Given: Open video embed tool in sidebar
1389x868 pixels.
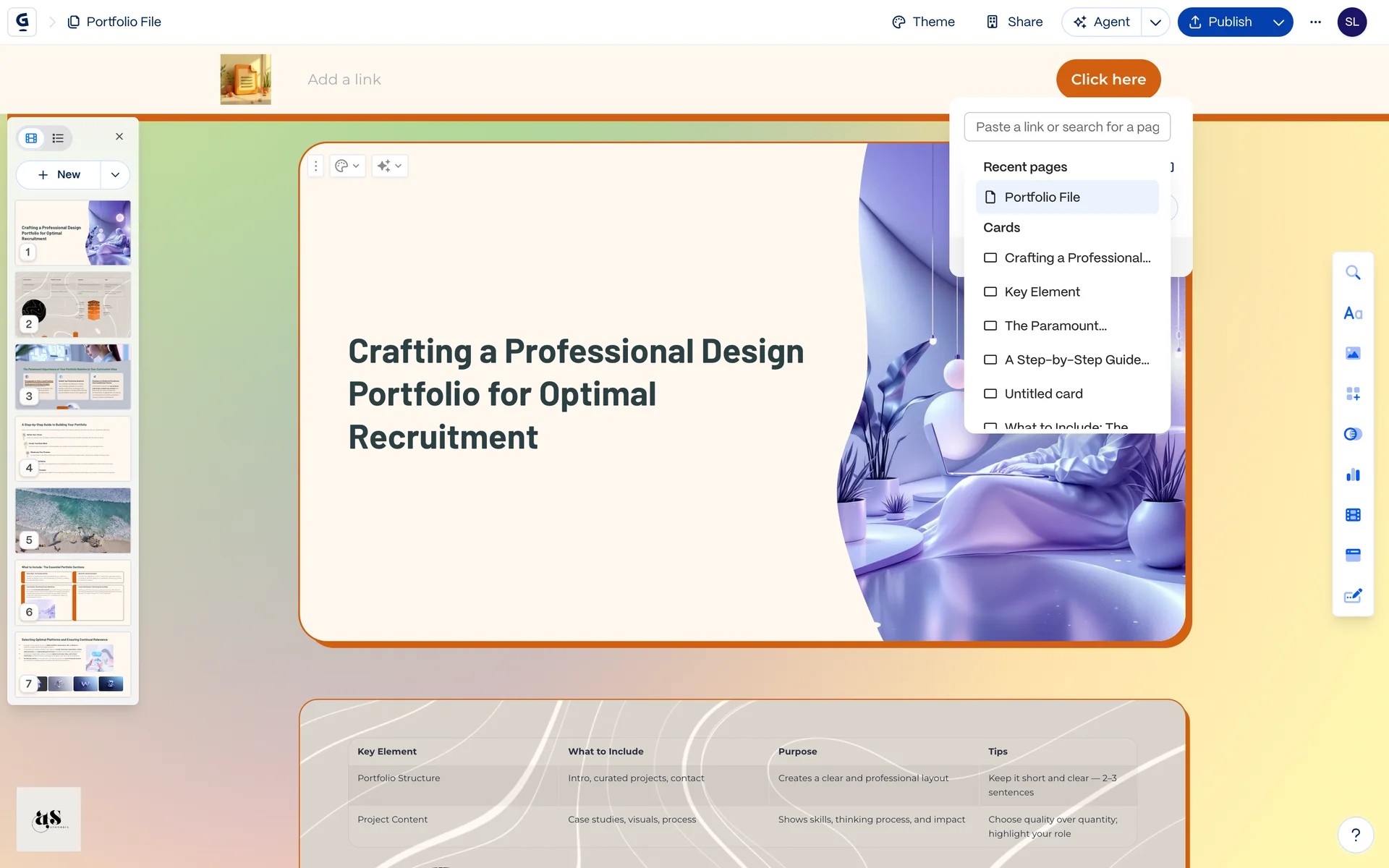Looking at the screenshot, I should [x=1353, y=515].
